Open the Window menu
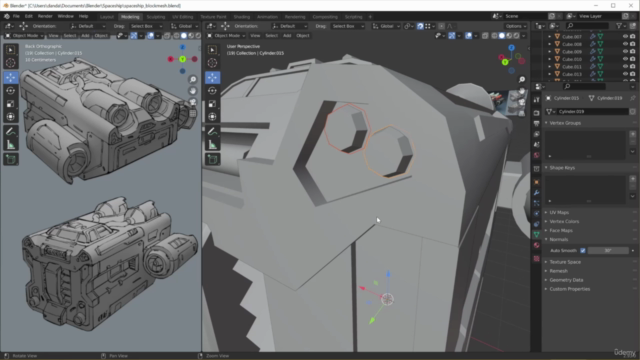Viewport: 640px width, 360px height. tap(65, 16)
